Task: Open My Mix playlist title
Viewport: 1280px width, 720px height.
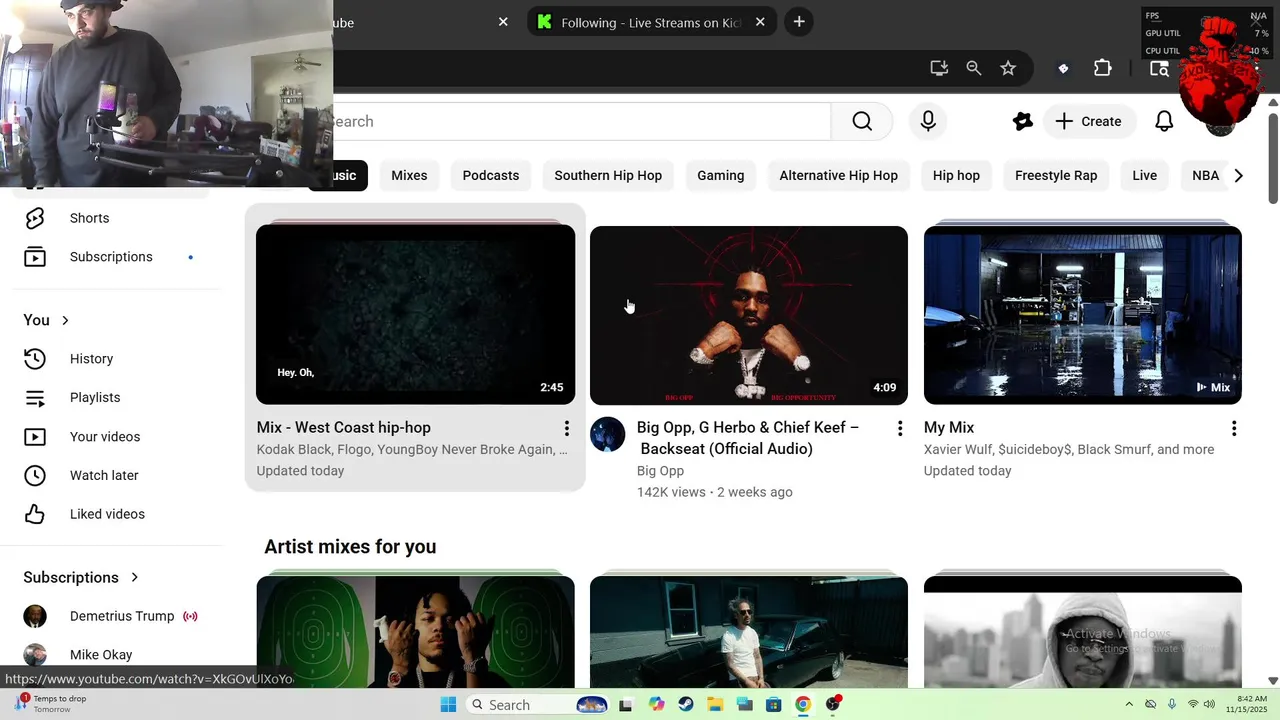Action: pos(949,428)
